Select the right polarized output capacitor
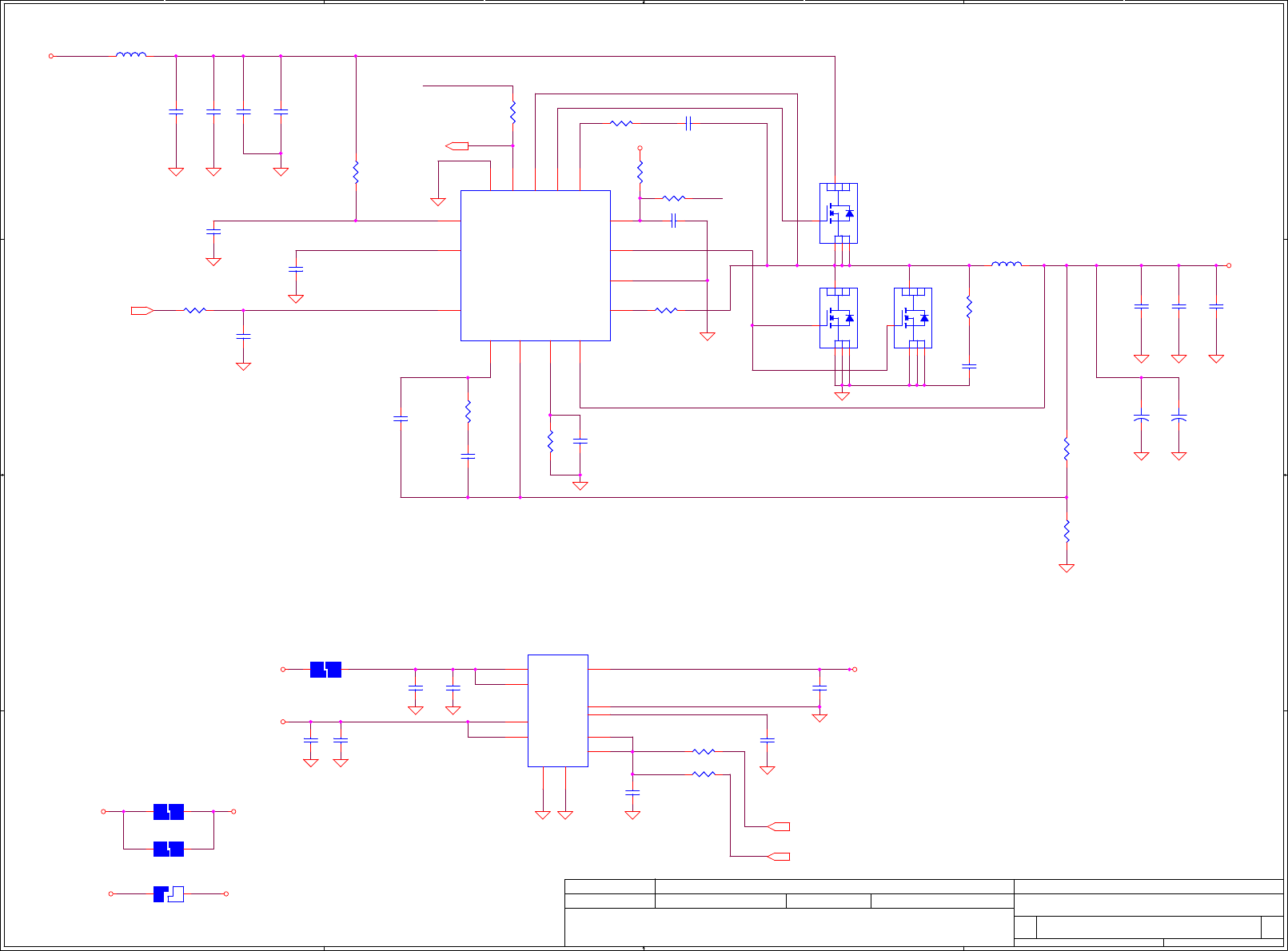This screenshot has width=1288, height=951. (x=1178, y=417)
